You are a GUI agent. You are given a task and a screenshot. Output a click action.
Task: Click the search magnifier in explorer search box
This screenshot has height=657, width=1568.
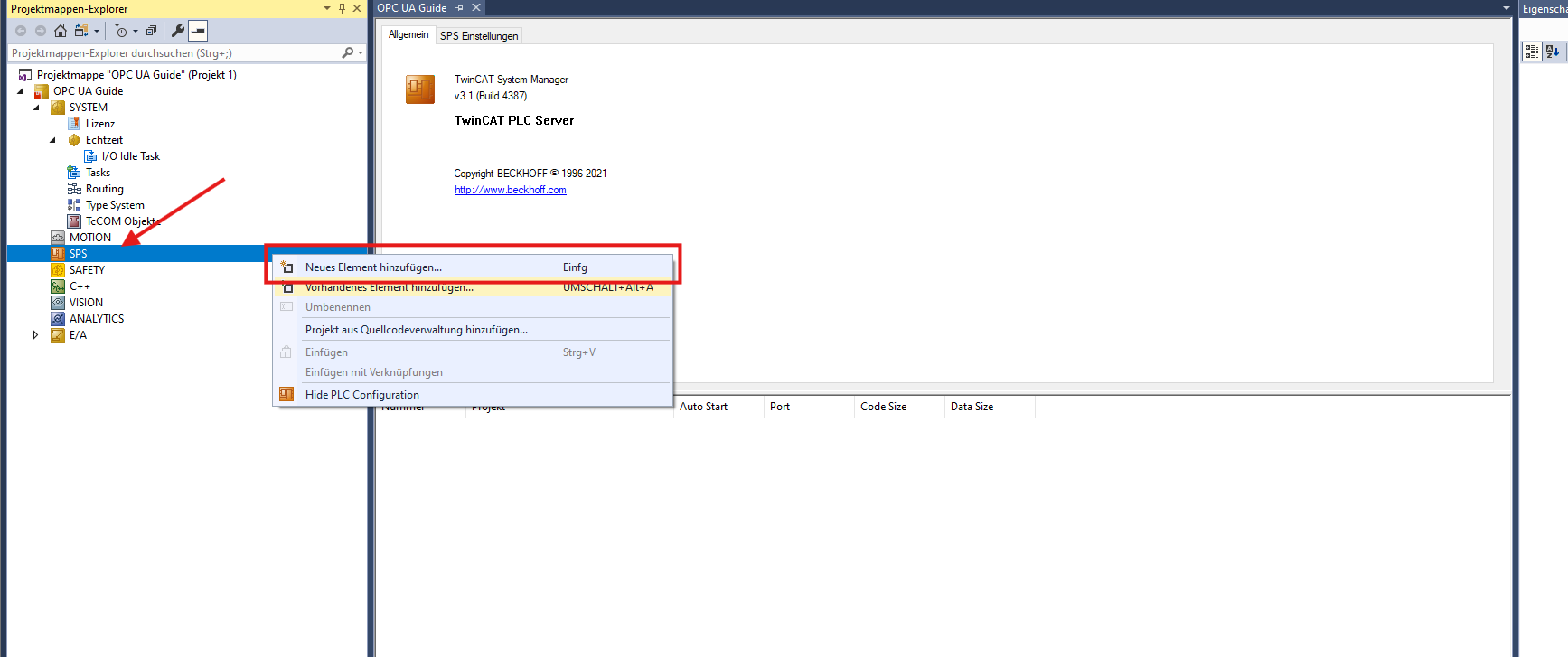point(348,53)
